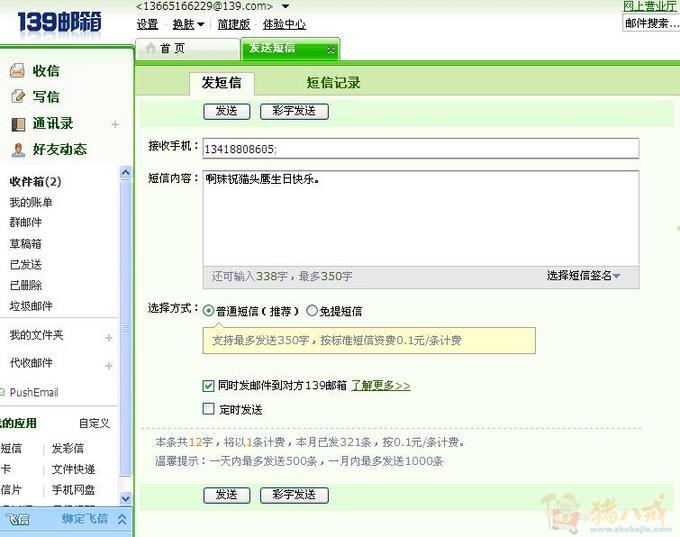Viewport: 680px width, 537px height.
Task: Open 草稿箱 drafts folder
Action: click(26, 244)
